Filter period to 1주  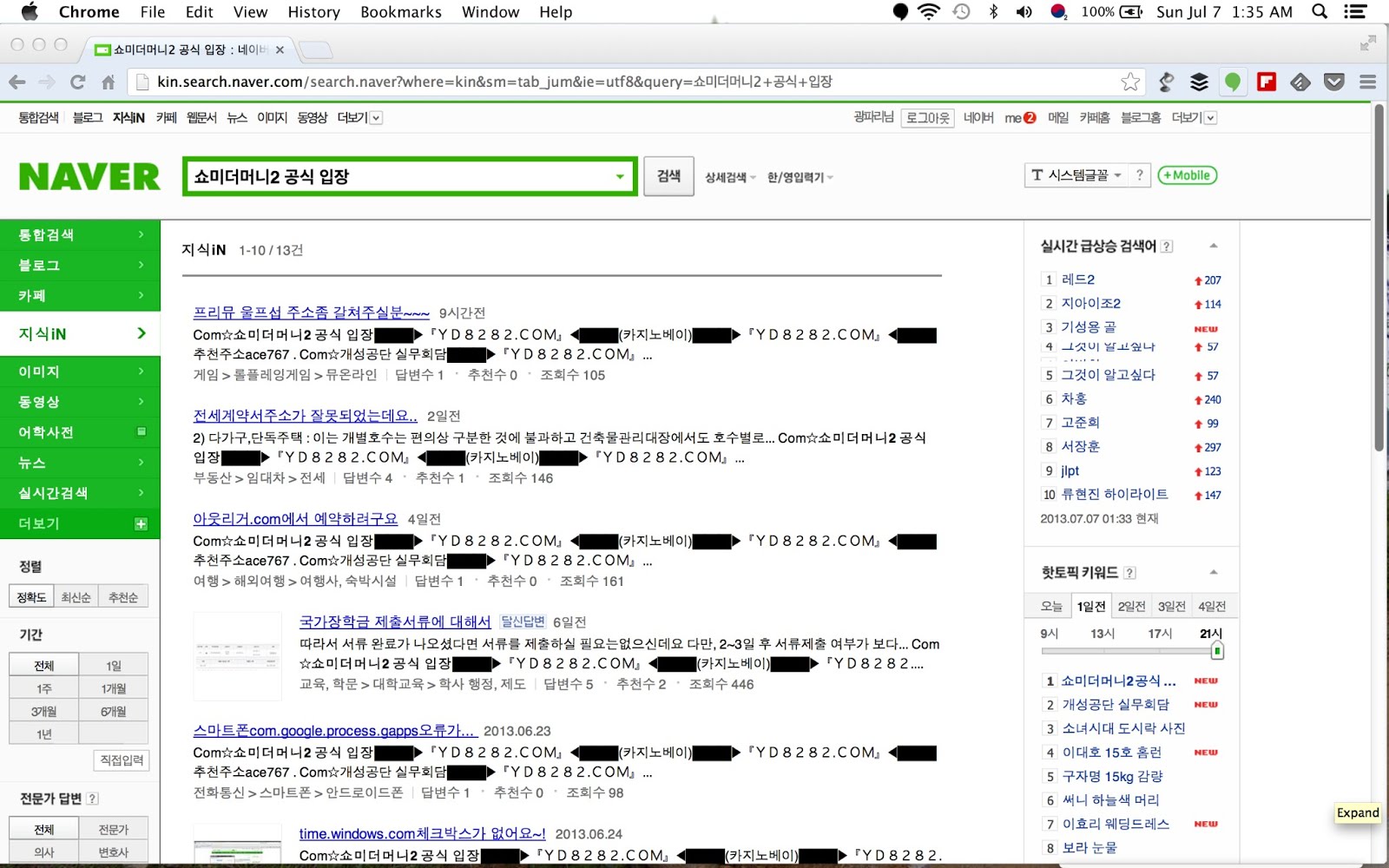(x=44, y=688)
